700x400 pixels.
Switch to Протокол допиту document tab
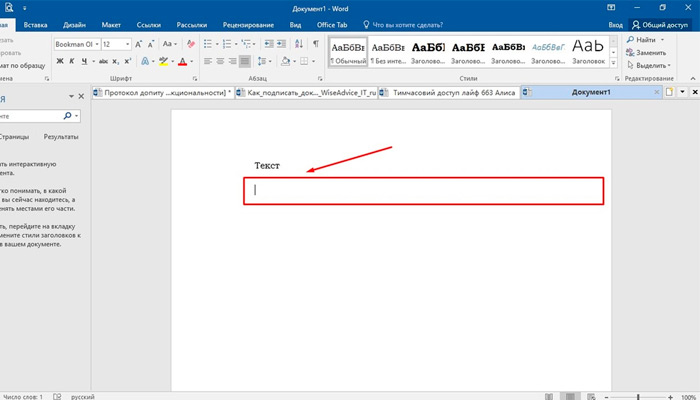163,92
